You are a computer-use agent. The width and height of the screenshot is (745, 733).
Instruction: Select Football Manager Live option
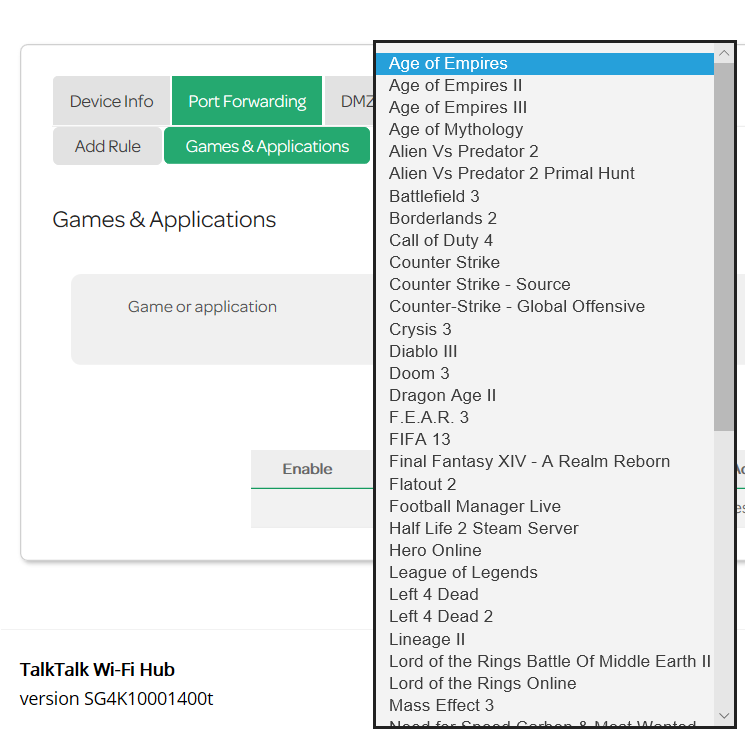coord(545,506)
